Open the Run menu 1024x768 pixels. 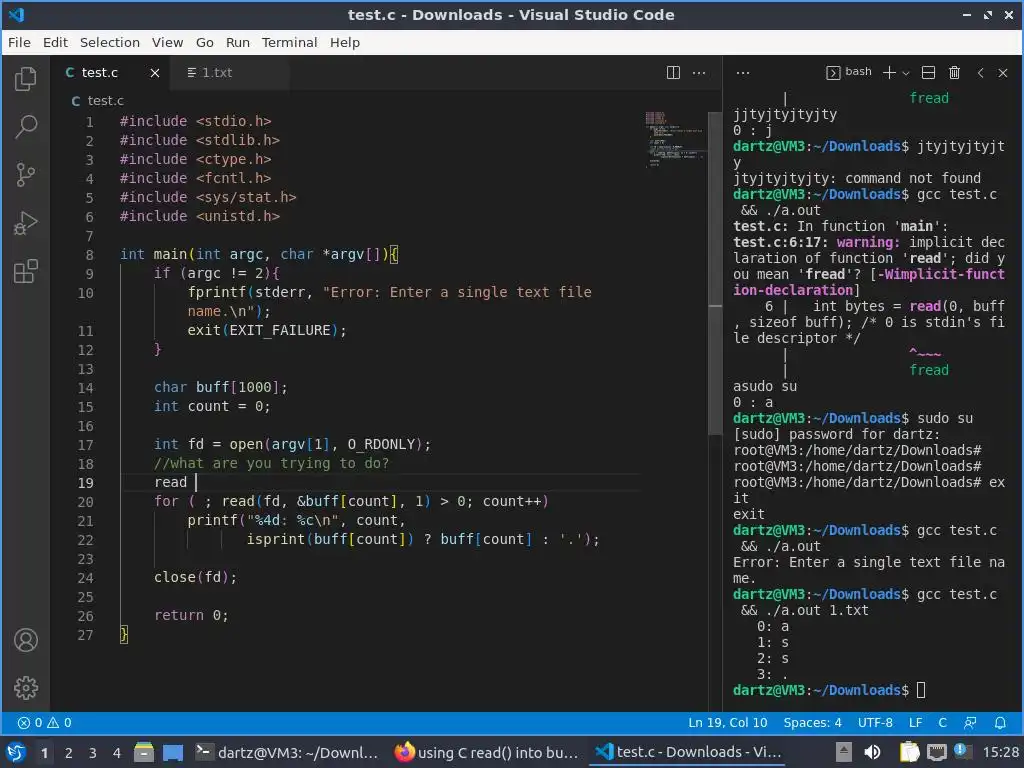pos(238,42)
